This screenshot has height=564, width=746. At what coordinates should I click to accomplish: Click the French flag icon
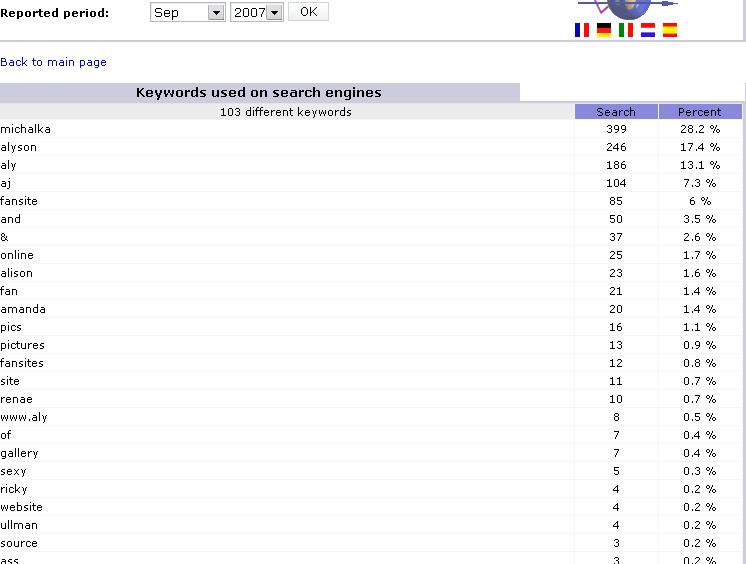click(x=582, y=30)
